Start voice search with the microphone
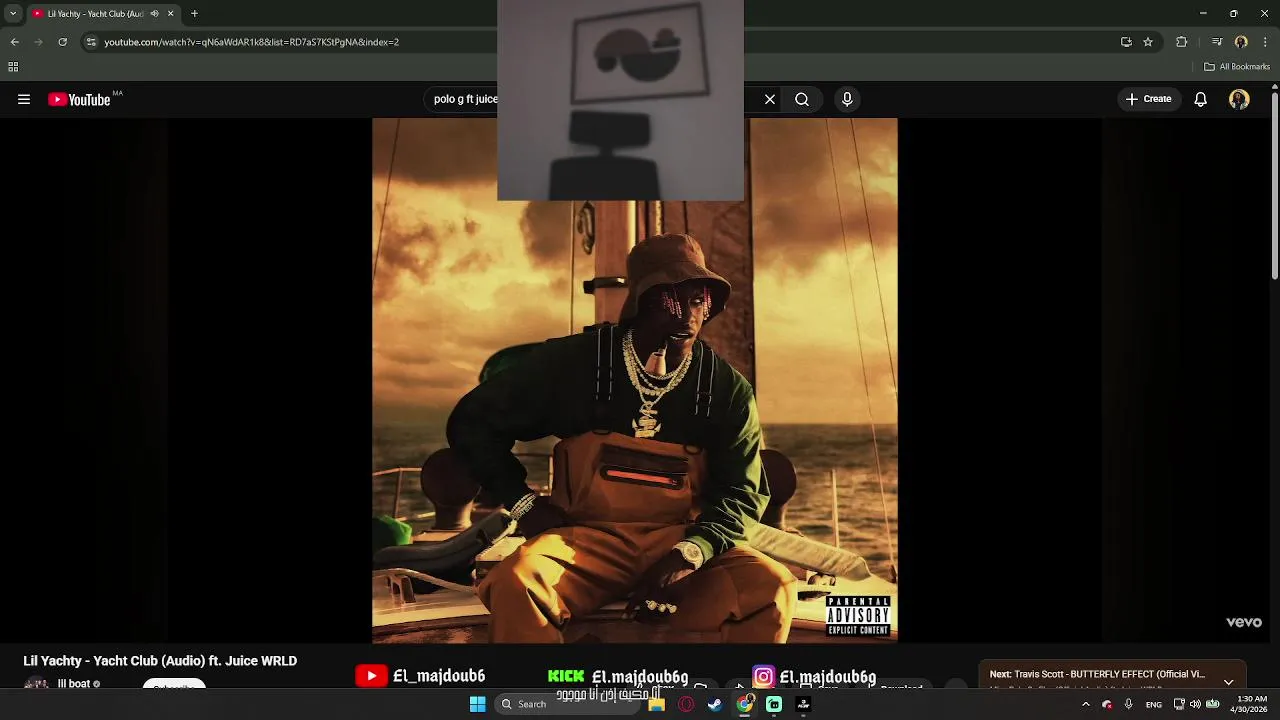 [847, 99]
